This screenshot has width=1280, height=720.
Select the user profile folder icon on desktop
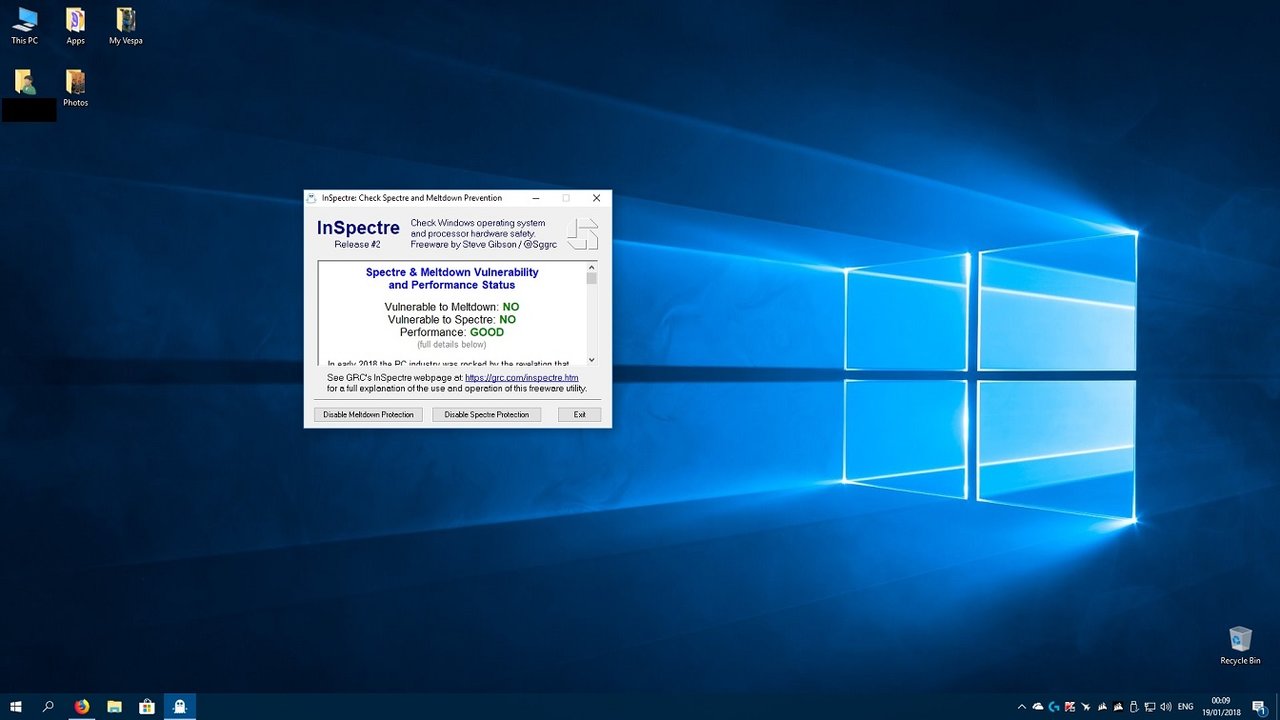pos(26,82)
